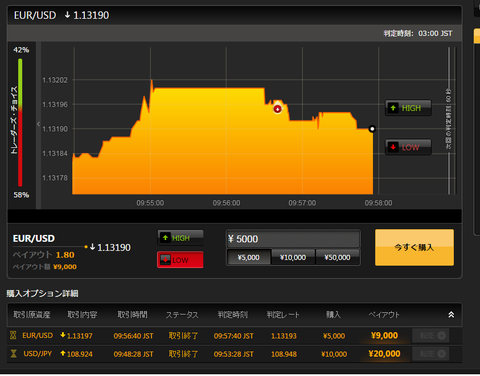Click the 判定レート column header
The height and width of the screenshot is (376, 480).
tap(283, 315)
